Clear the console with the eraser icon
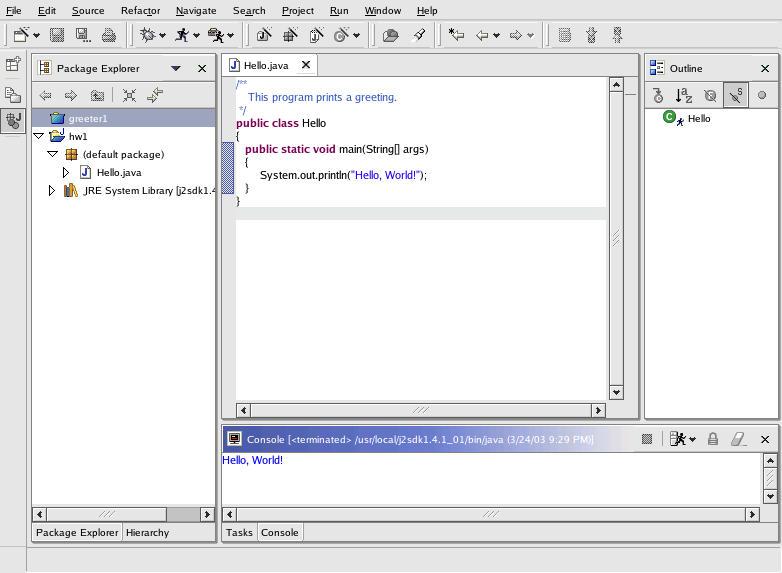The height and width of the screenshot is (573, 782). pyautogui.click(x=738, y=439)
